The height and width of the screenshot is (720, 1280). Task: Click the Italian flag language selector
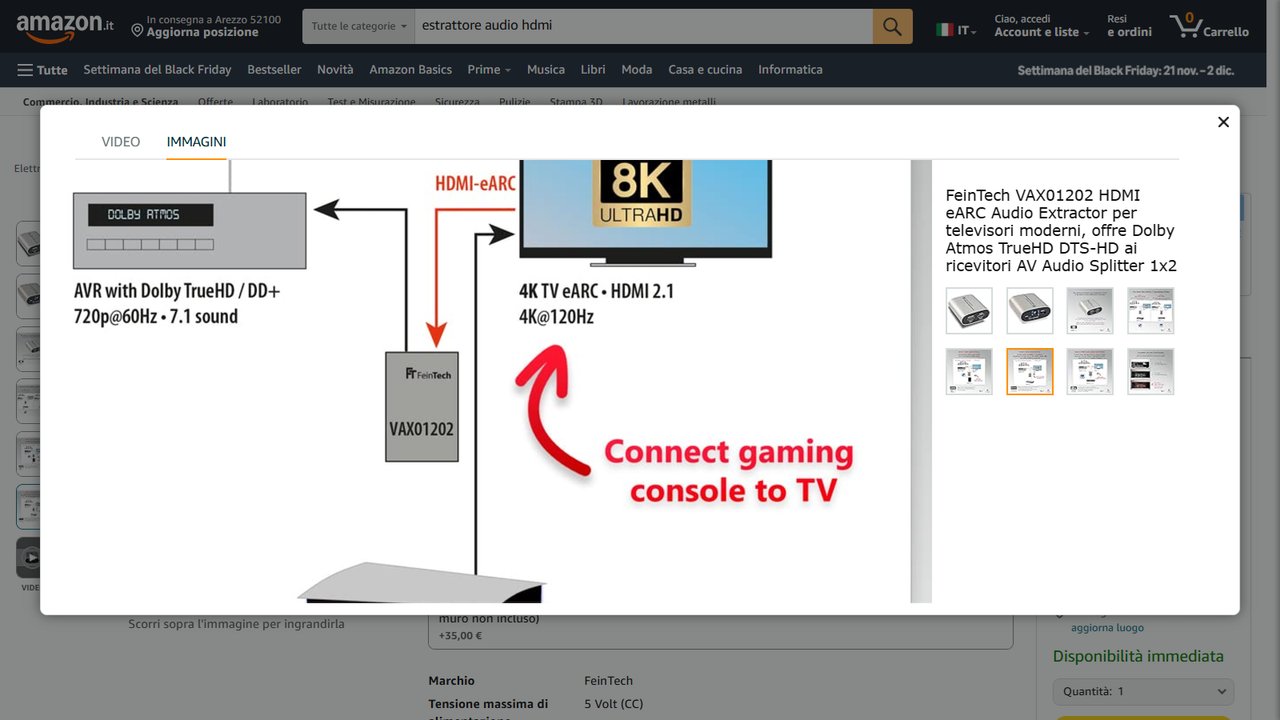click(x=956, y=30)
